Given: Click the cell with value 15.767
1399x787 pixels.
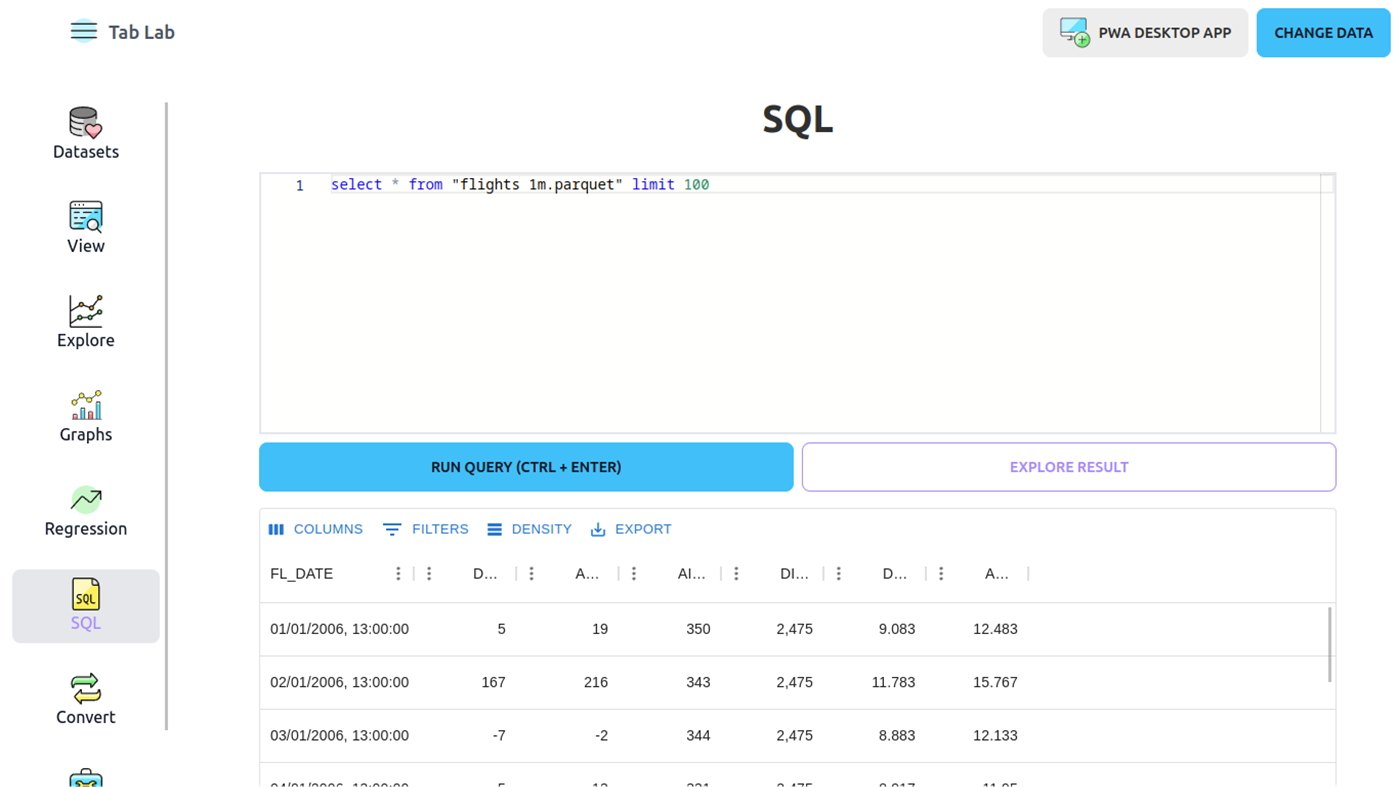Looking at the screenshot, I should coord(977,682).
